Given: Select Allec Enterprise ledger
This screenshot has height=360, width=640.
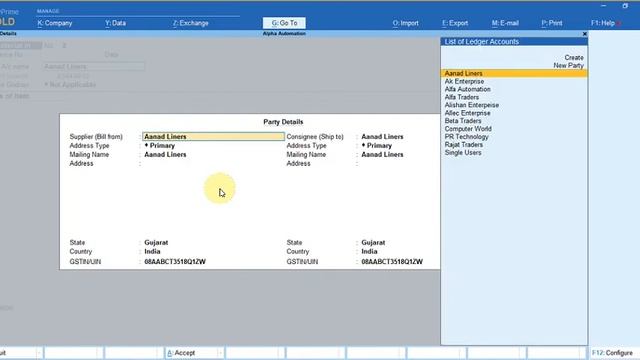Looking at the screenshot, I should click(x=467, y=113).
